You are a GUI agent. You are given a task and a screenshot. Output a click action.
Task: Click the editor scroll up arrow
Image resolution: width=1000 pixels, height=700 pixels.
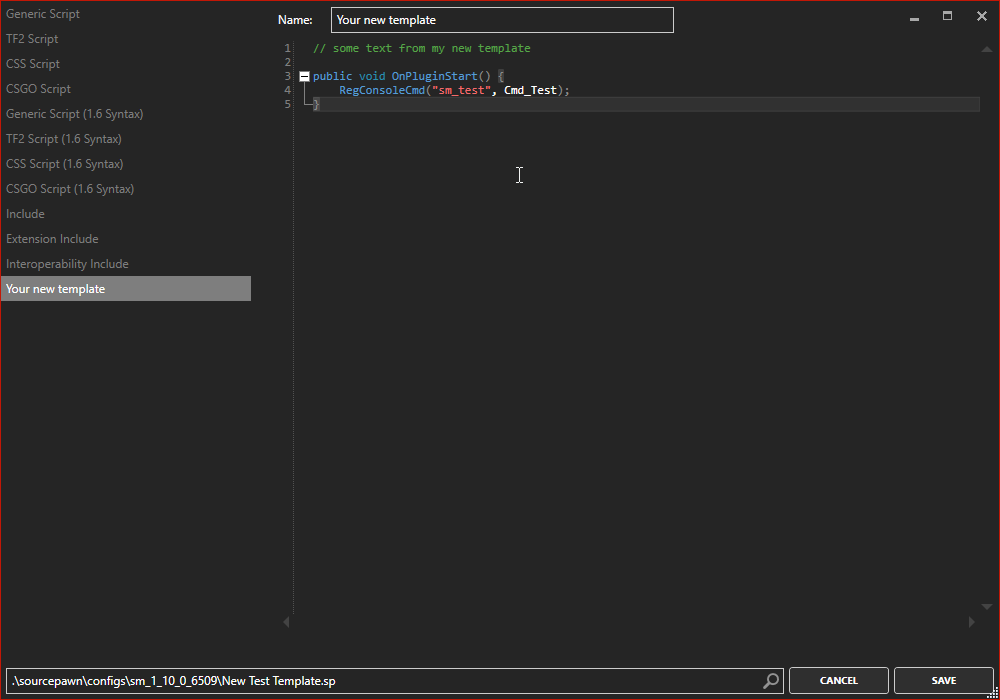coord(987,49)
